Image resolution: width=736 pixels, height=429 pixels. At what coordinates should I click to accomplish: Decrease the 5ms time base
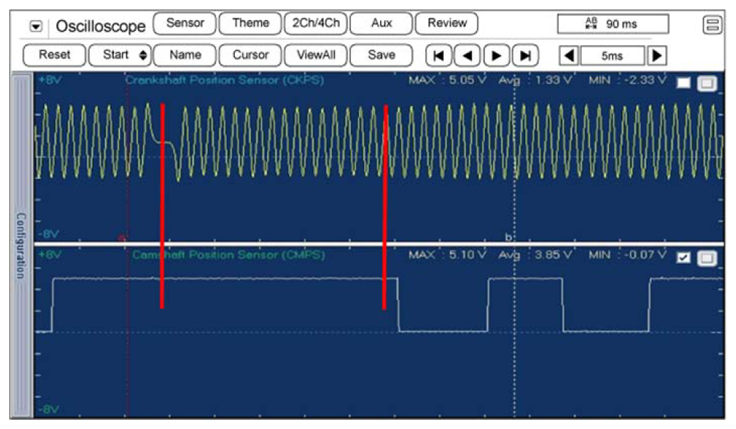pos(568,55)
